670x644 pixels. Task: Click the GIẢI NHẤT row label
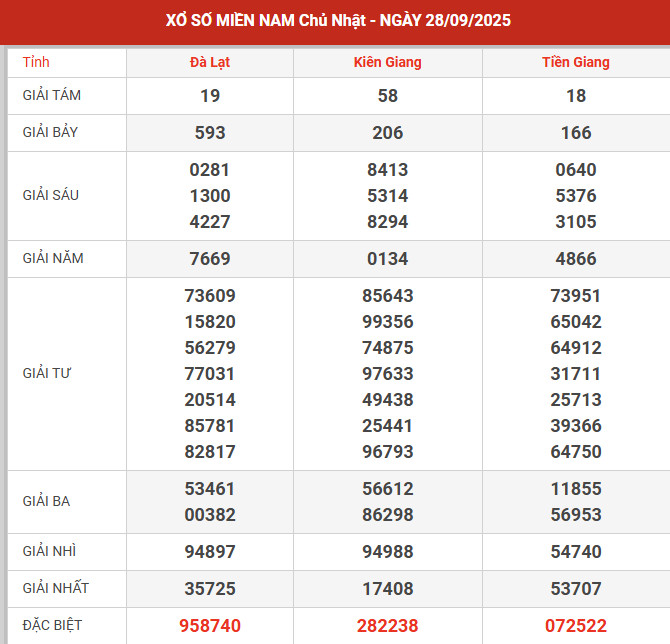point(55,588)
